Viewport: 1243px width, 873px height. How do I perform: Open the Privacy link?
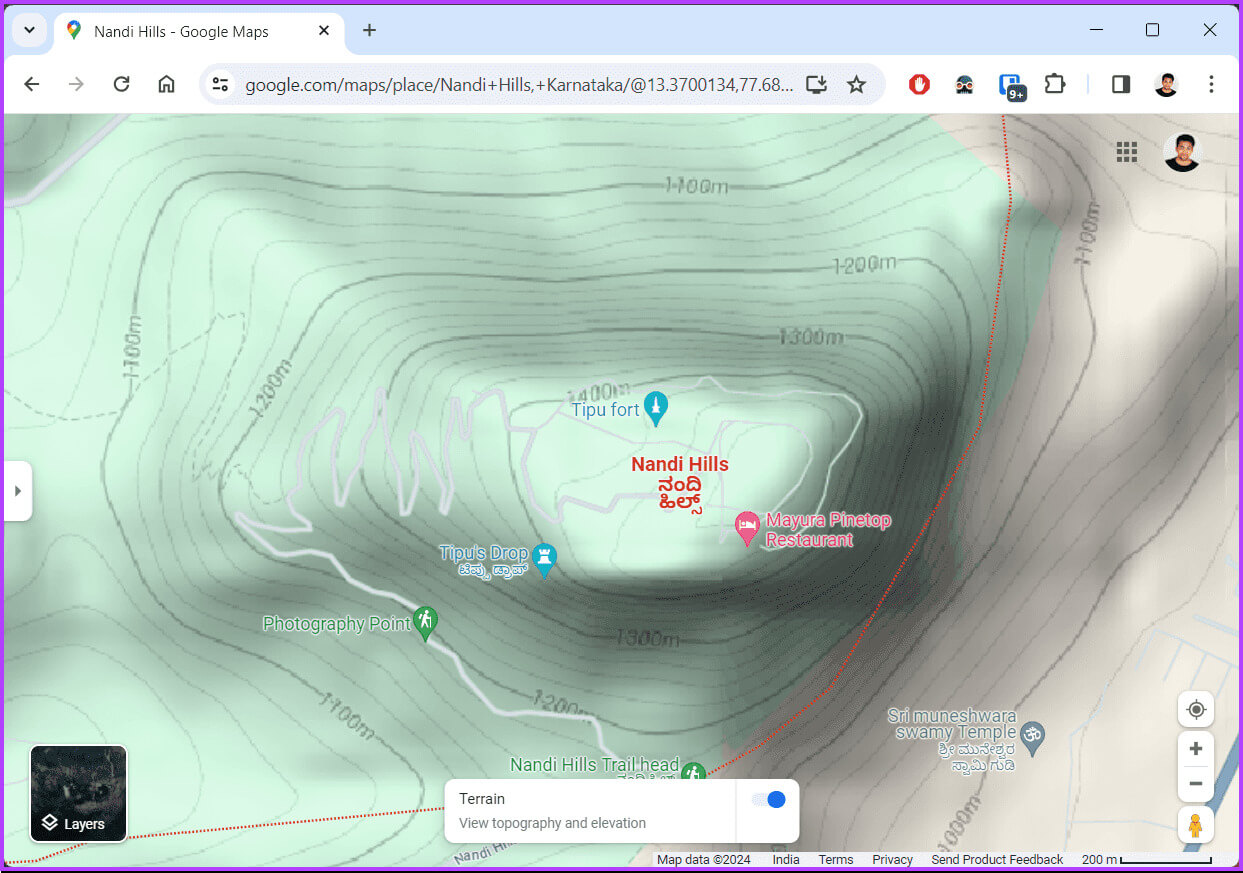tap(892, 860)
